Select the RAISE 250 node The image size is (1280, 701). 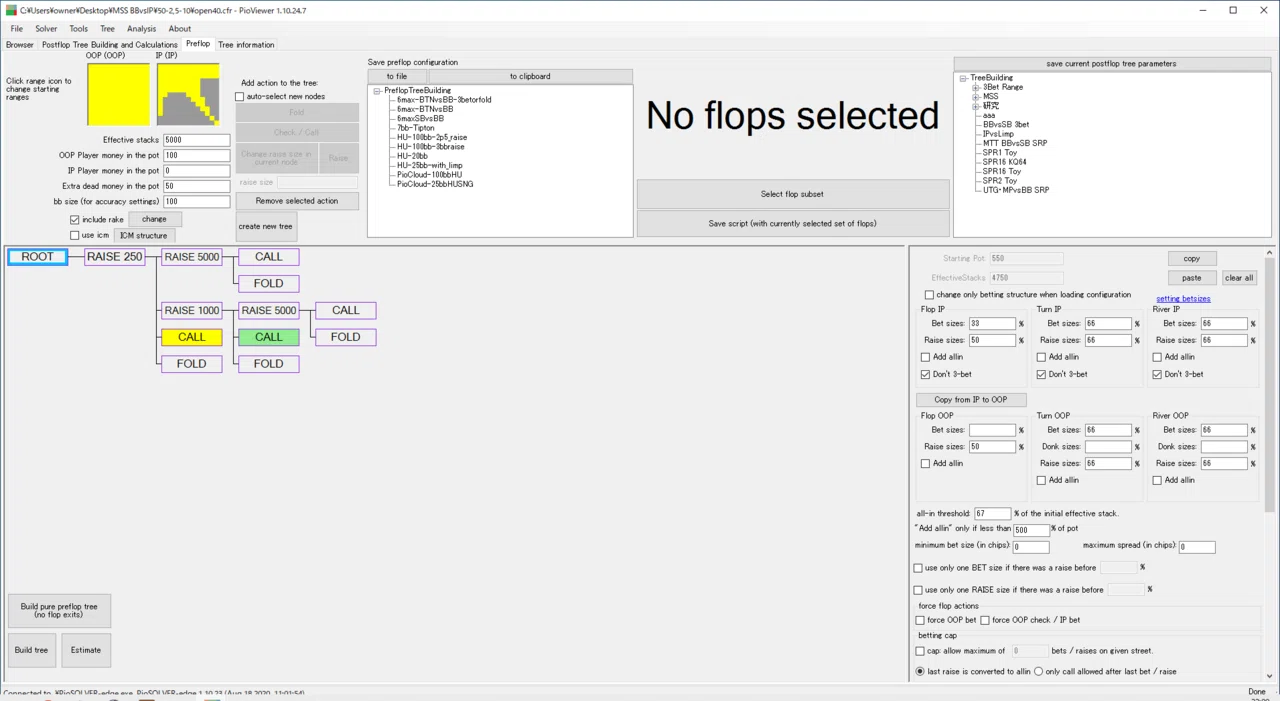coord(114,257)
